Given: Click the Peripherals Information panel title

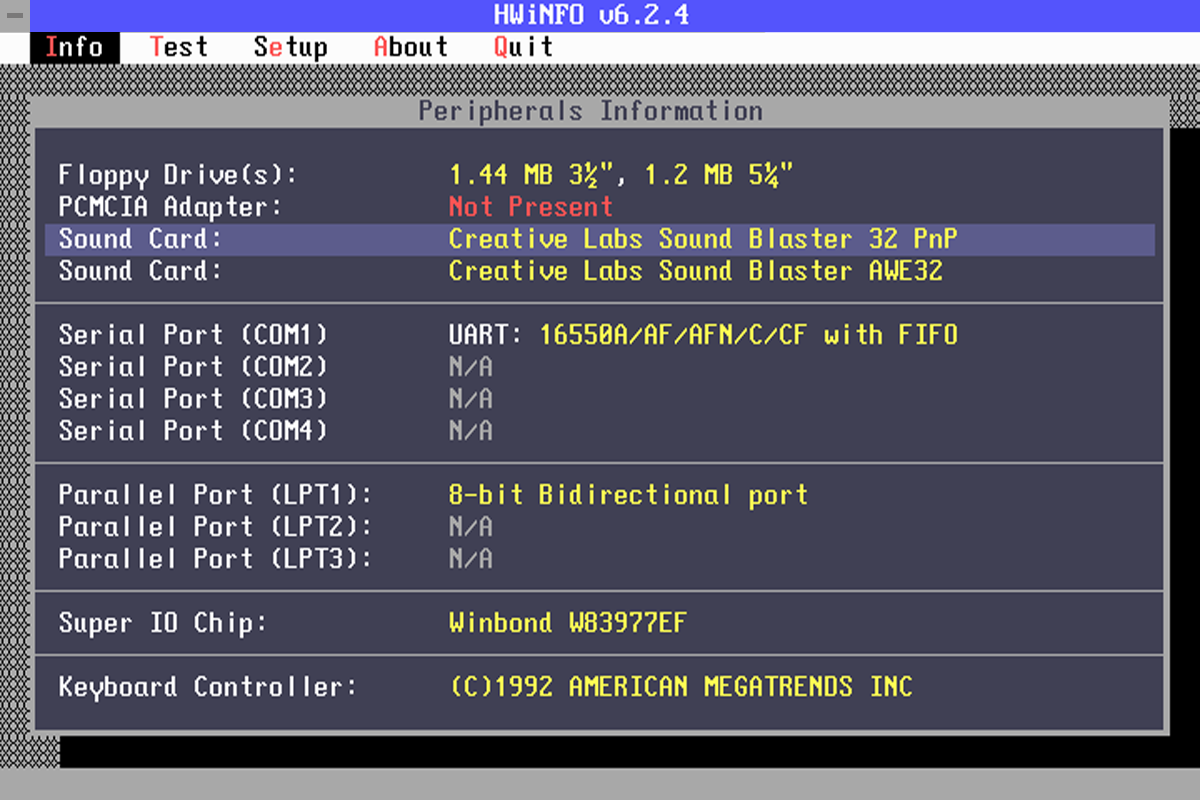Looking at the screenshot, I should point(590,111).
